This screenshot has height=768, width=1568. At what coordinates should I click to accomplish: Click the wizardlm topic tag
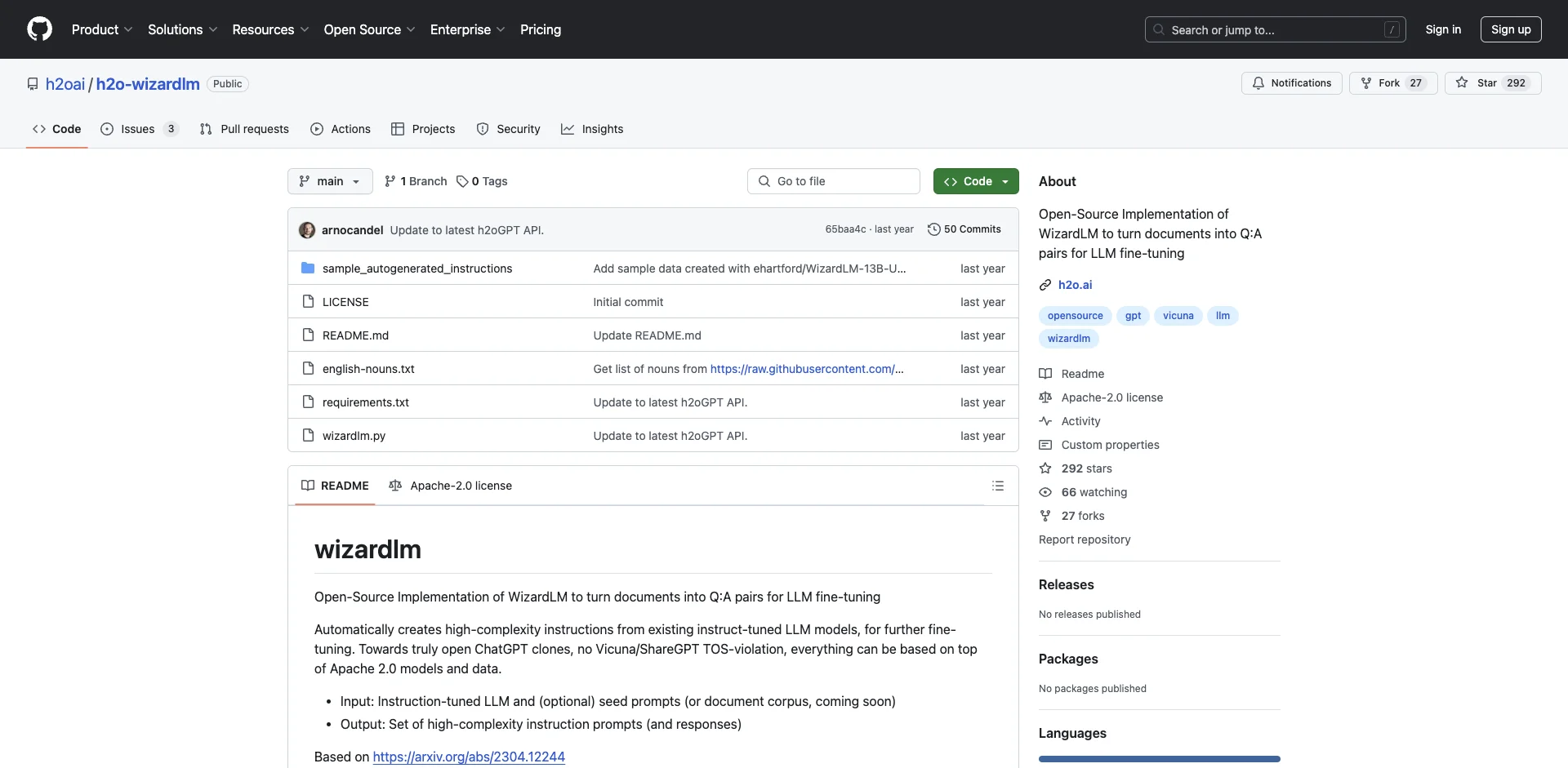pos(1068,339)
